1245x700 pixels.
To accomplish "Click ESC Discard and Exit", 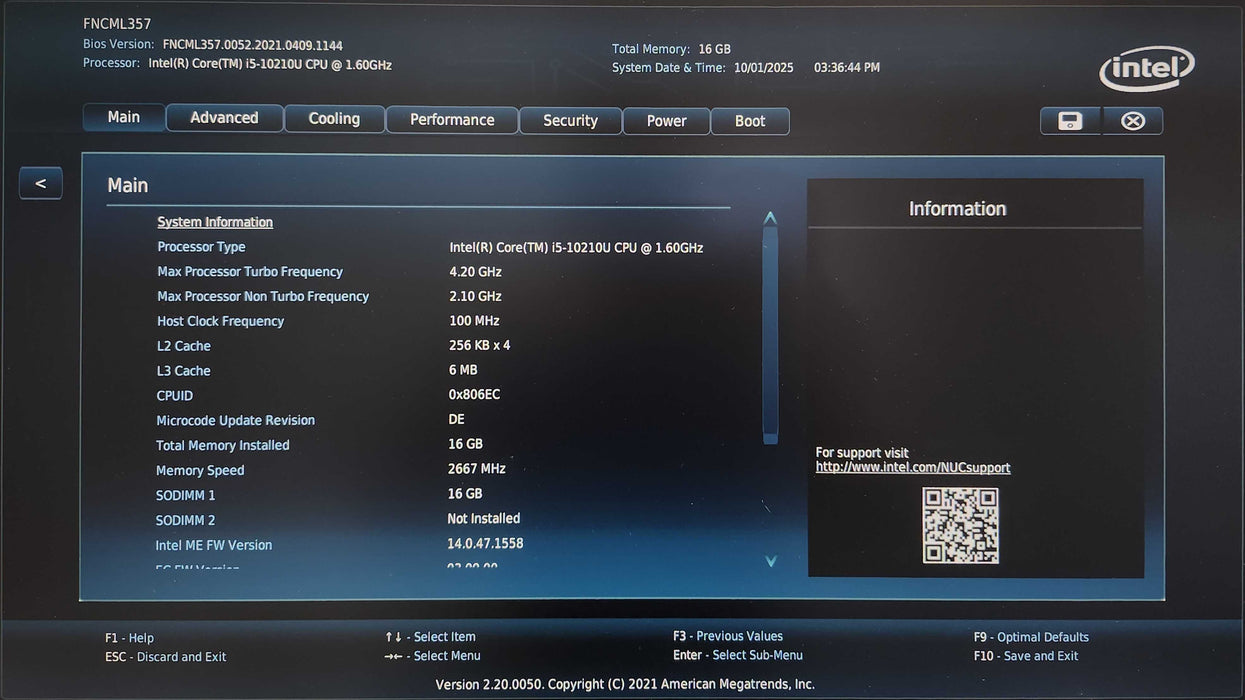I will coord(165,657).
